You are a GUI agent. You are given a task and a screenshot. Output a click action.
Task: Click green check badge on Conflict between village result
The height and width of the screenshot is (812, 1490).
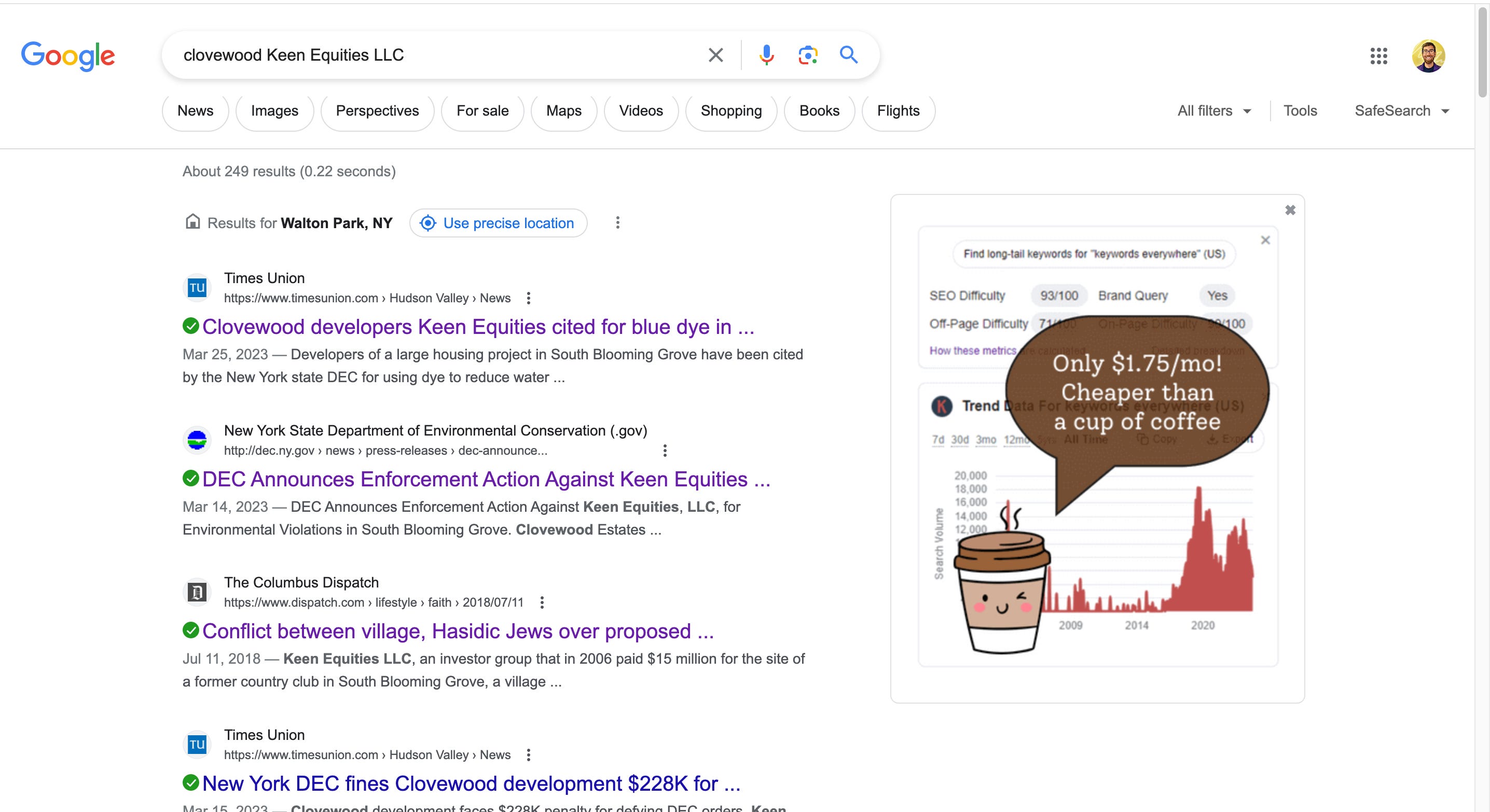point(191,631)
